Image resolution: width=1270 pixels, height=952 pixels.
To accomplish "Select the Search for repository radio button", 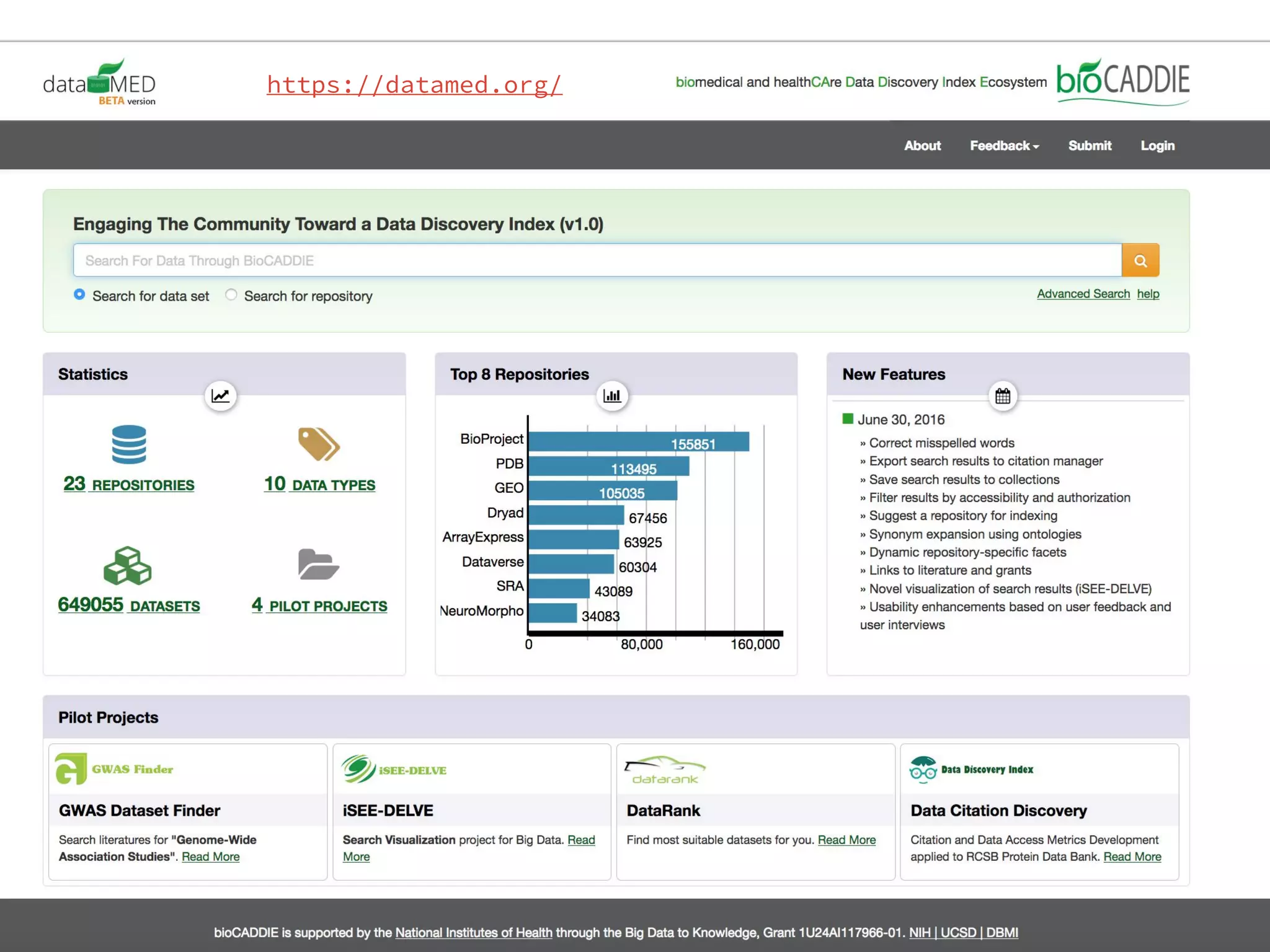I will [231, 294].
